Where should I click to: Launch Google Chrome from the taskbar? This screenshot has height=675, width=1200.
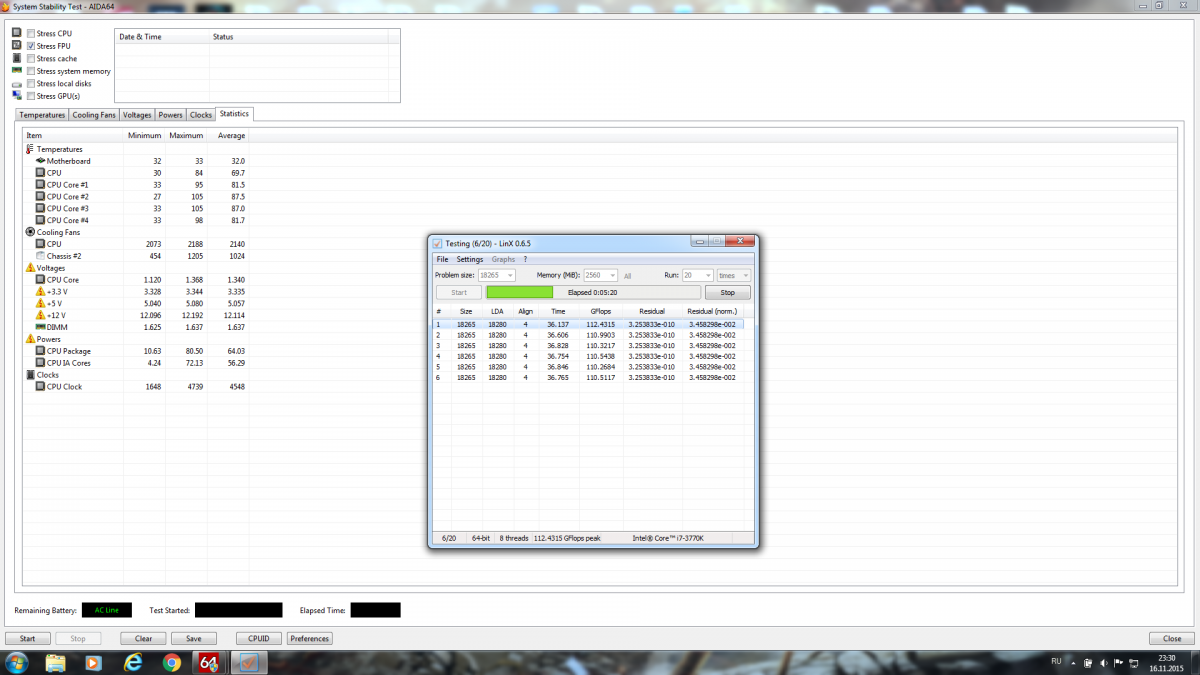[x=171, y=662]
